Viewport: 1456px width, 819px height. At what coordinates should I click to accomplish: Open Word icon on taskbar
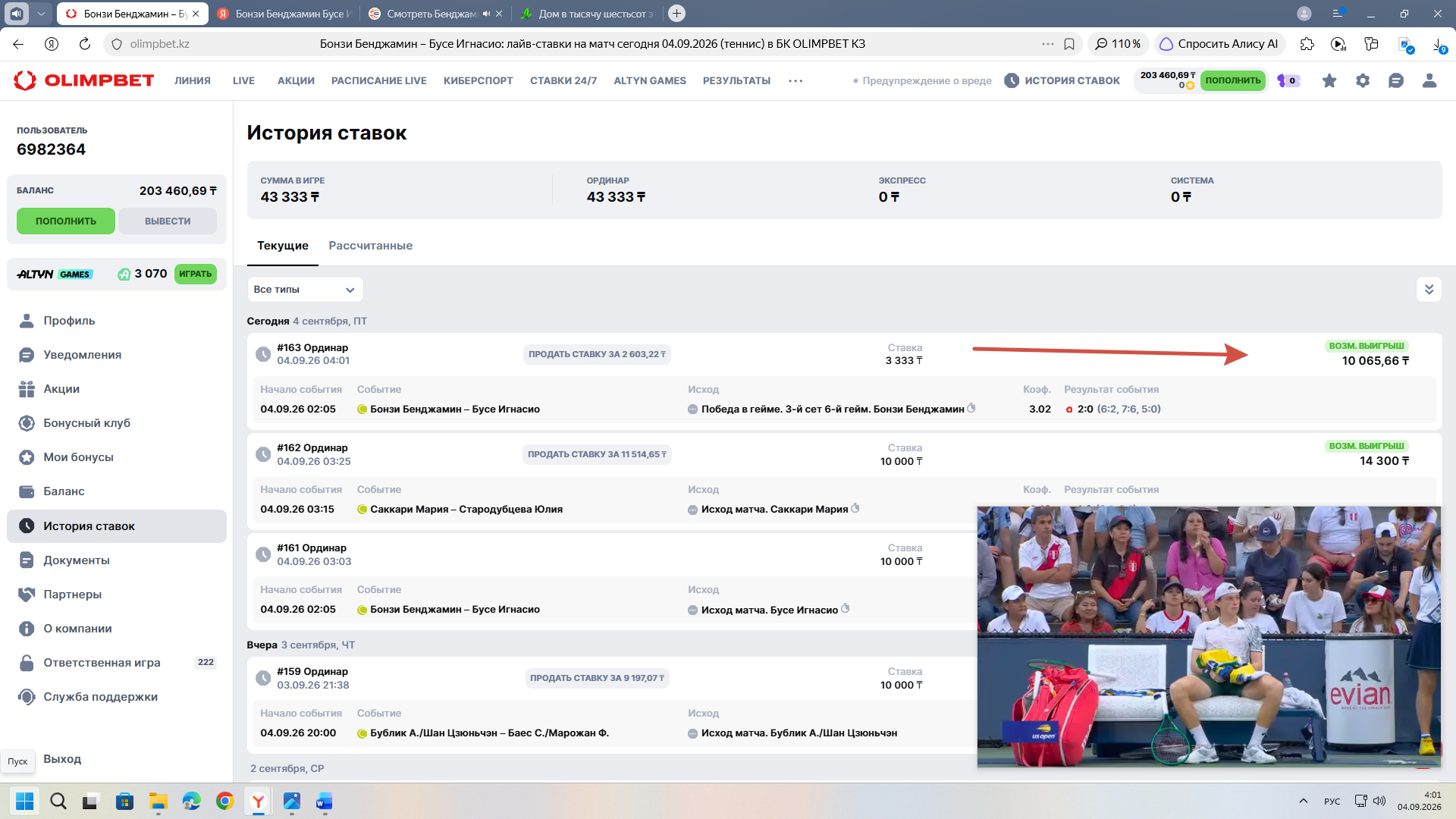(325, 801)
